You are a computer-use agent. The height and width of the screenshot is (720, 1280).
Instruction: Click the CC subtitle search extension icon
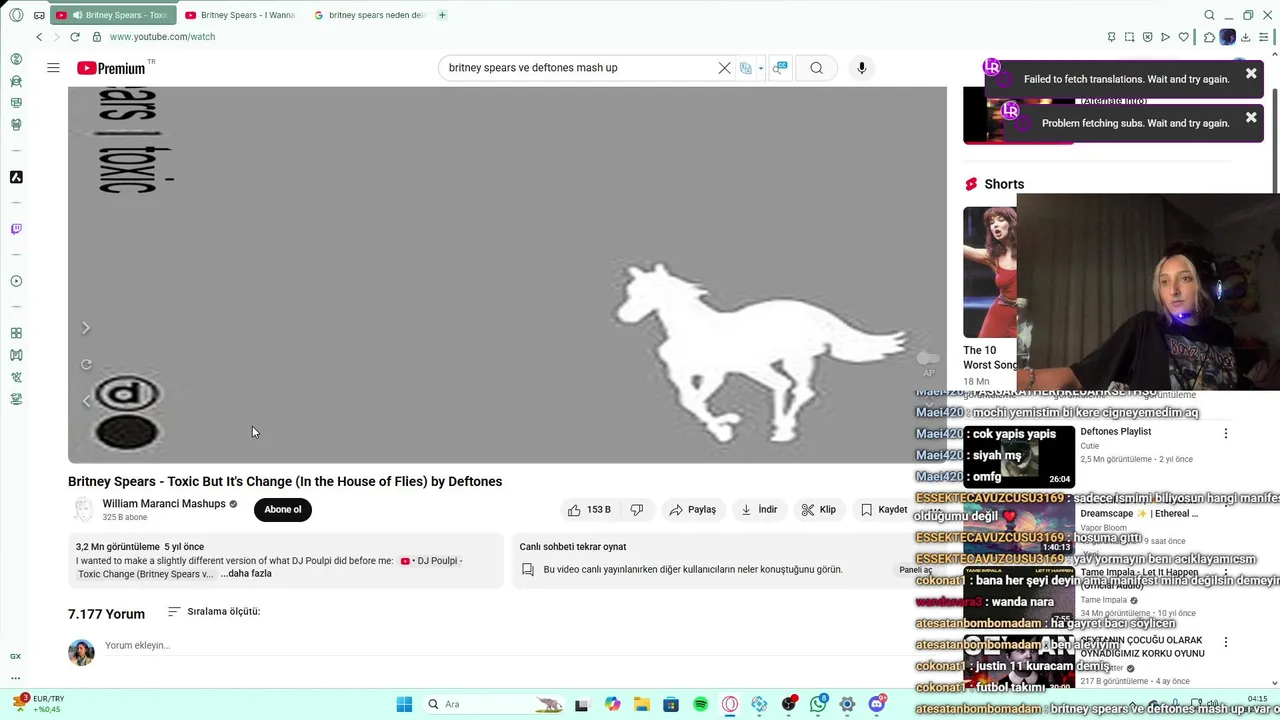point(780,68)
